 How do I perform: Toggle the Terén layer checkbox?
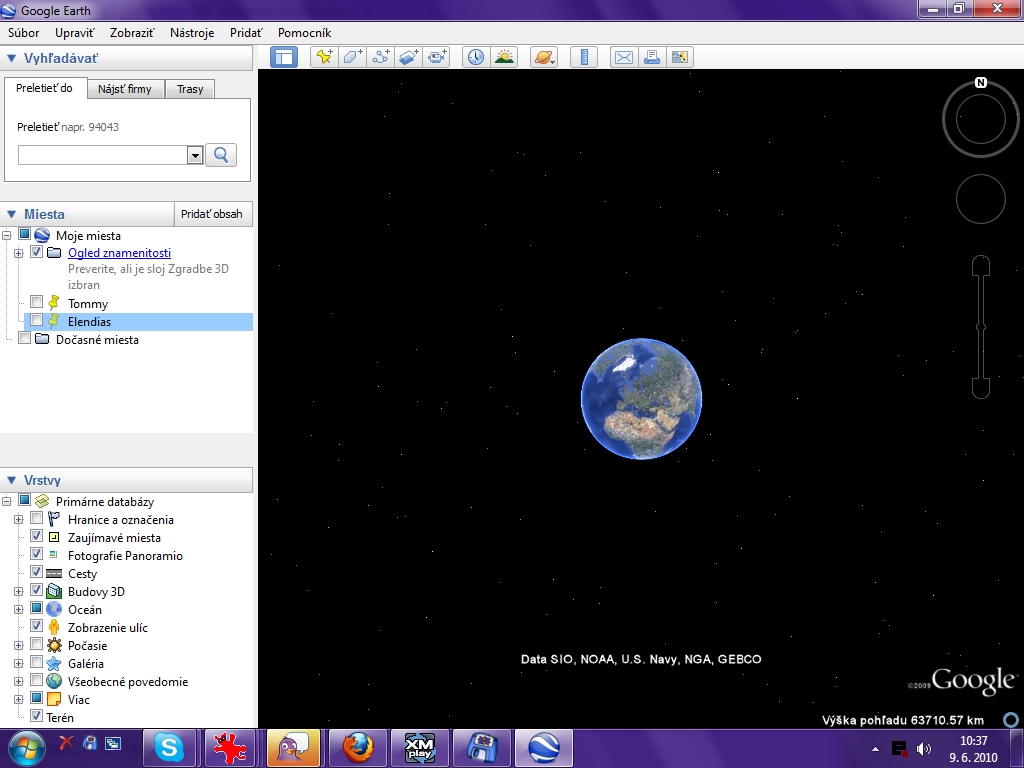pos(37,716)
